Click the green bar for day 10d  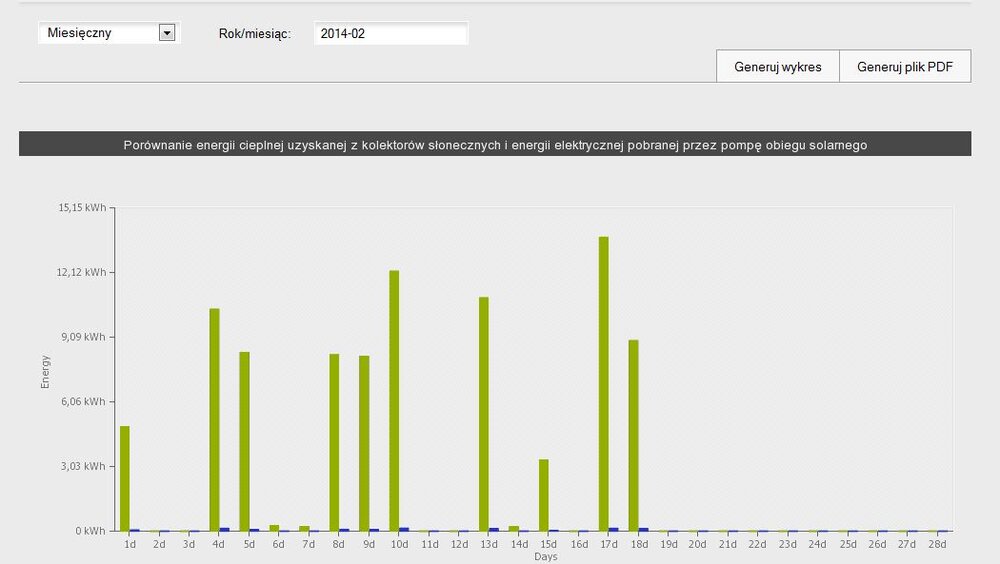[394, 400]
